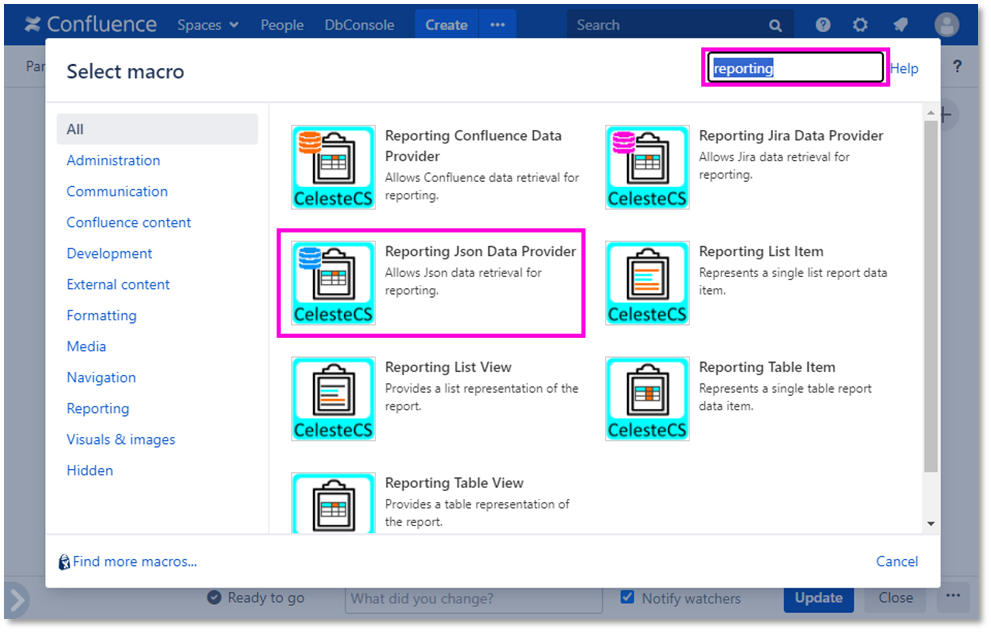
Task: Click the Update button
Action: coord(818,599)
